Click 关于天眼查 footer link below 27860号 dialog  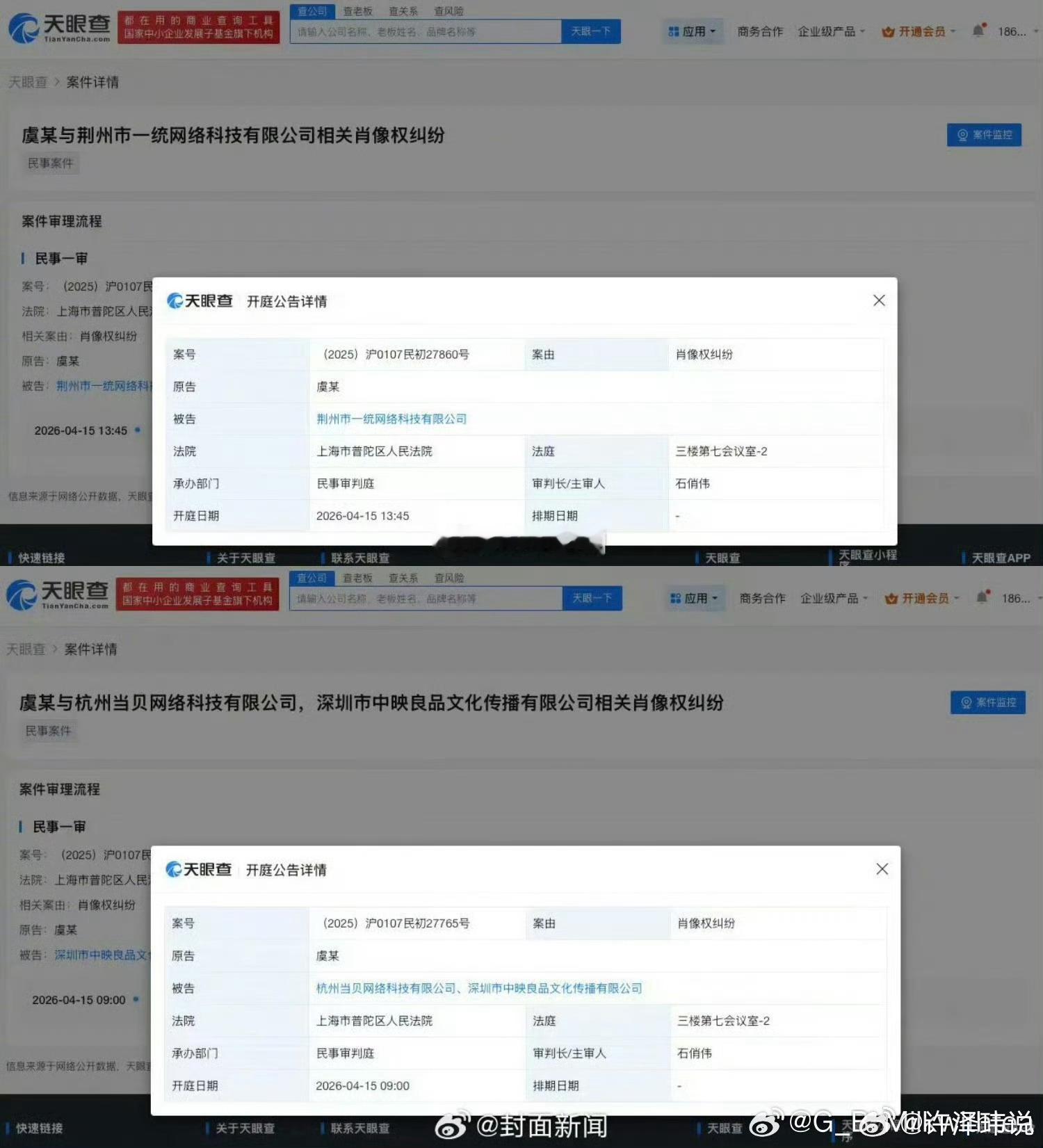[246, 558]
